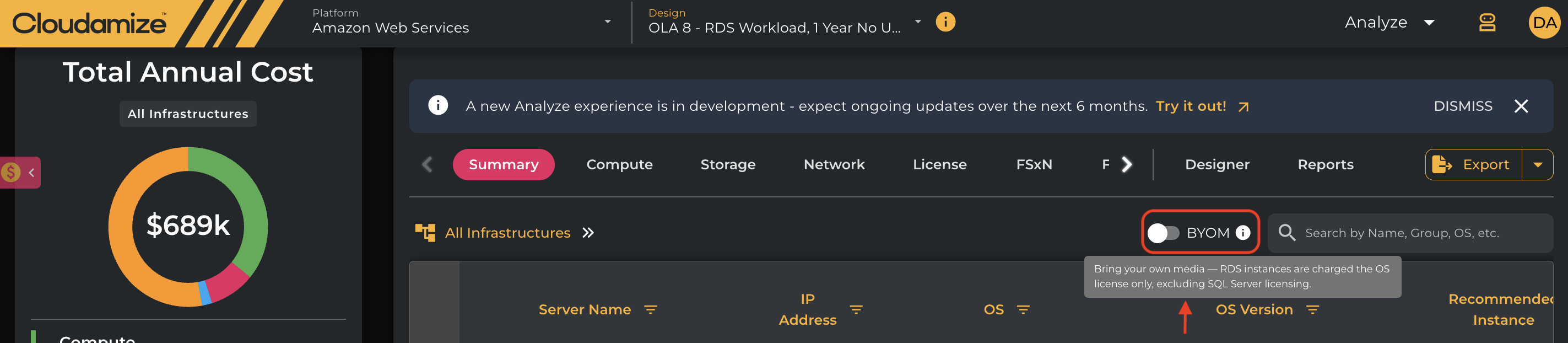Click the All Infrastructures cost chip
This screenshot has width=1568, height=343.
pyautogui.click(x=187, y=114)
